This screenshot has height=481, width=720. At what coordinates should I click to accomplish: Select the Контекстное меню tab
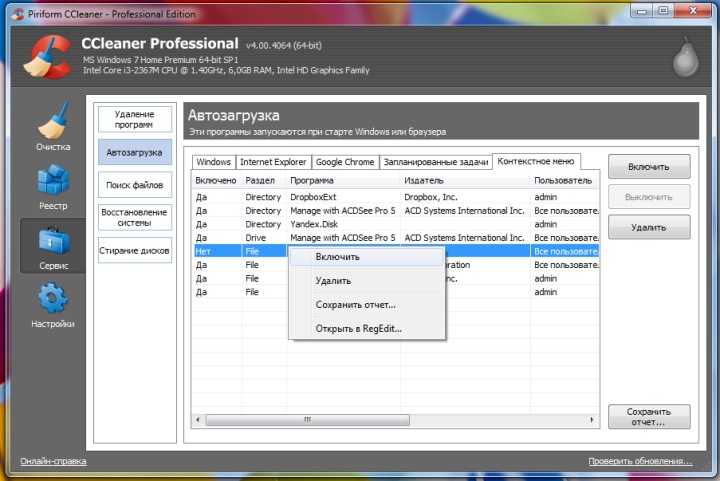coord(536,161)
